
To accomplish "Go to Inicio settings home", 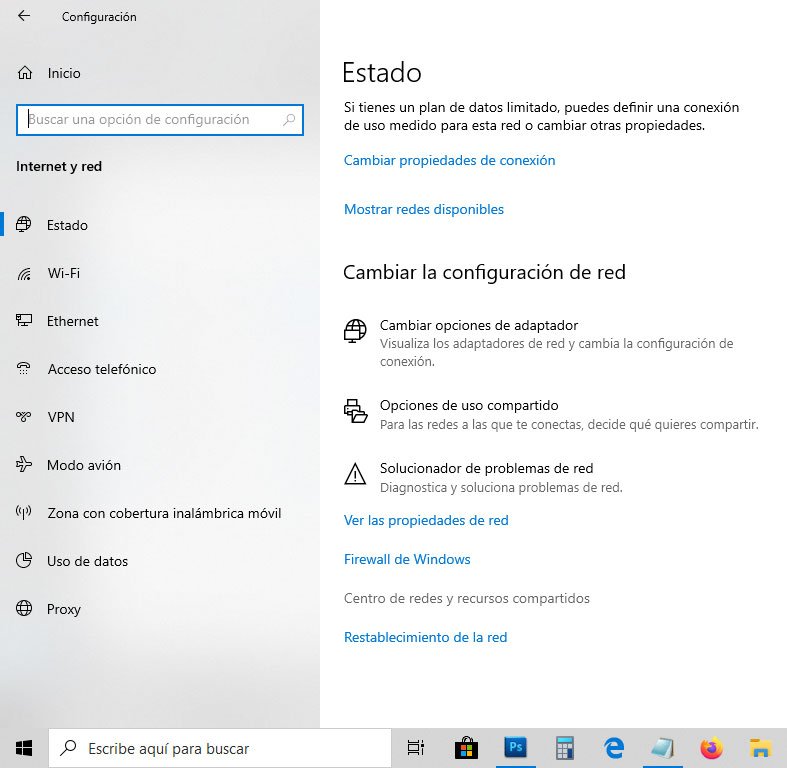I will (x=64, y=73).
